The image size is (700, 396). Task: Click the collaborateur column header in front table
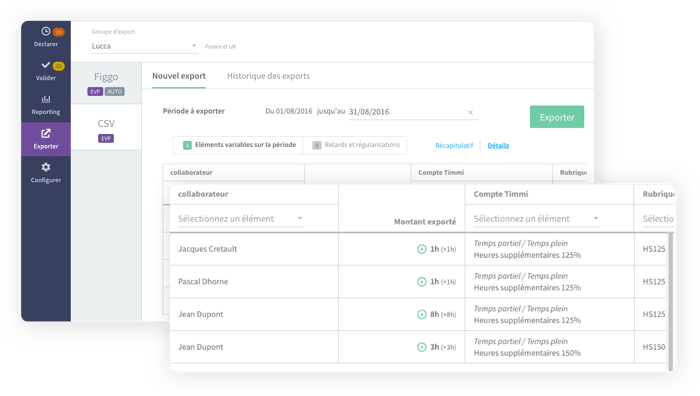(x=203, y=194)
